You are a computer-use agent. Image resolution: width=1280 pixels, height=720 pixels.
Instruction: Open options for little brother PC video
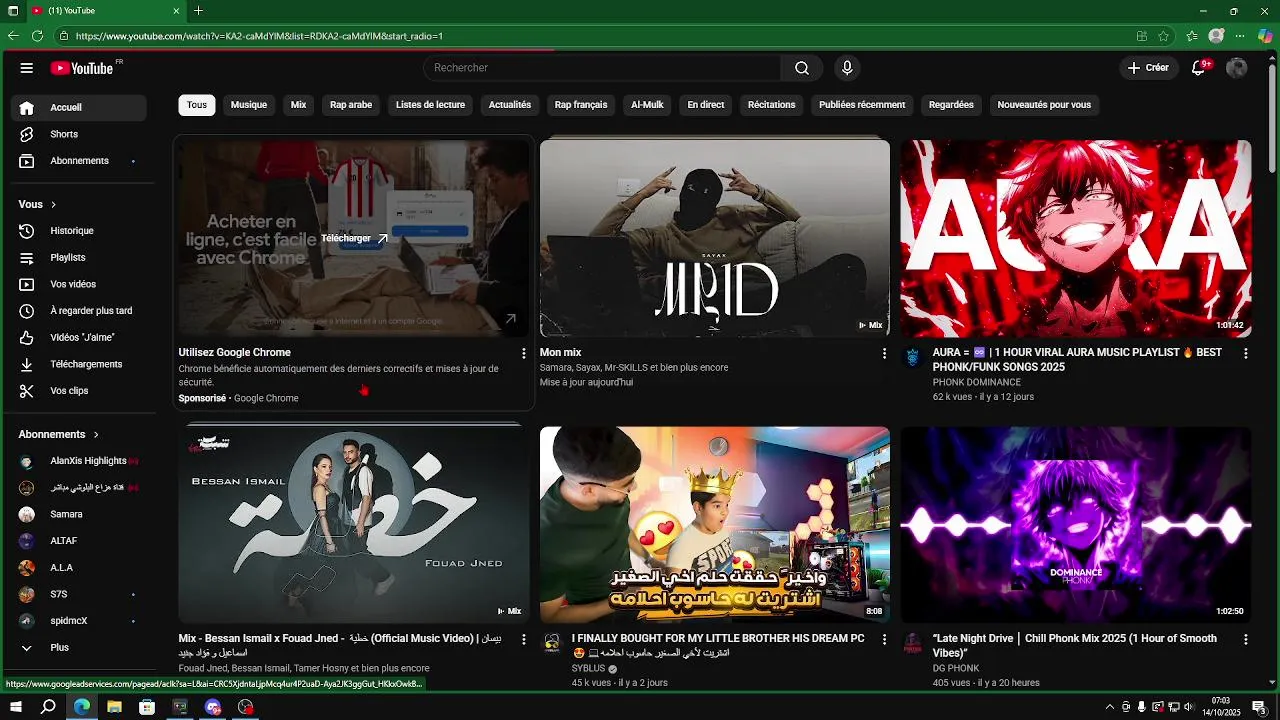click(884, 640)
